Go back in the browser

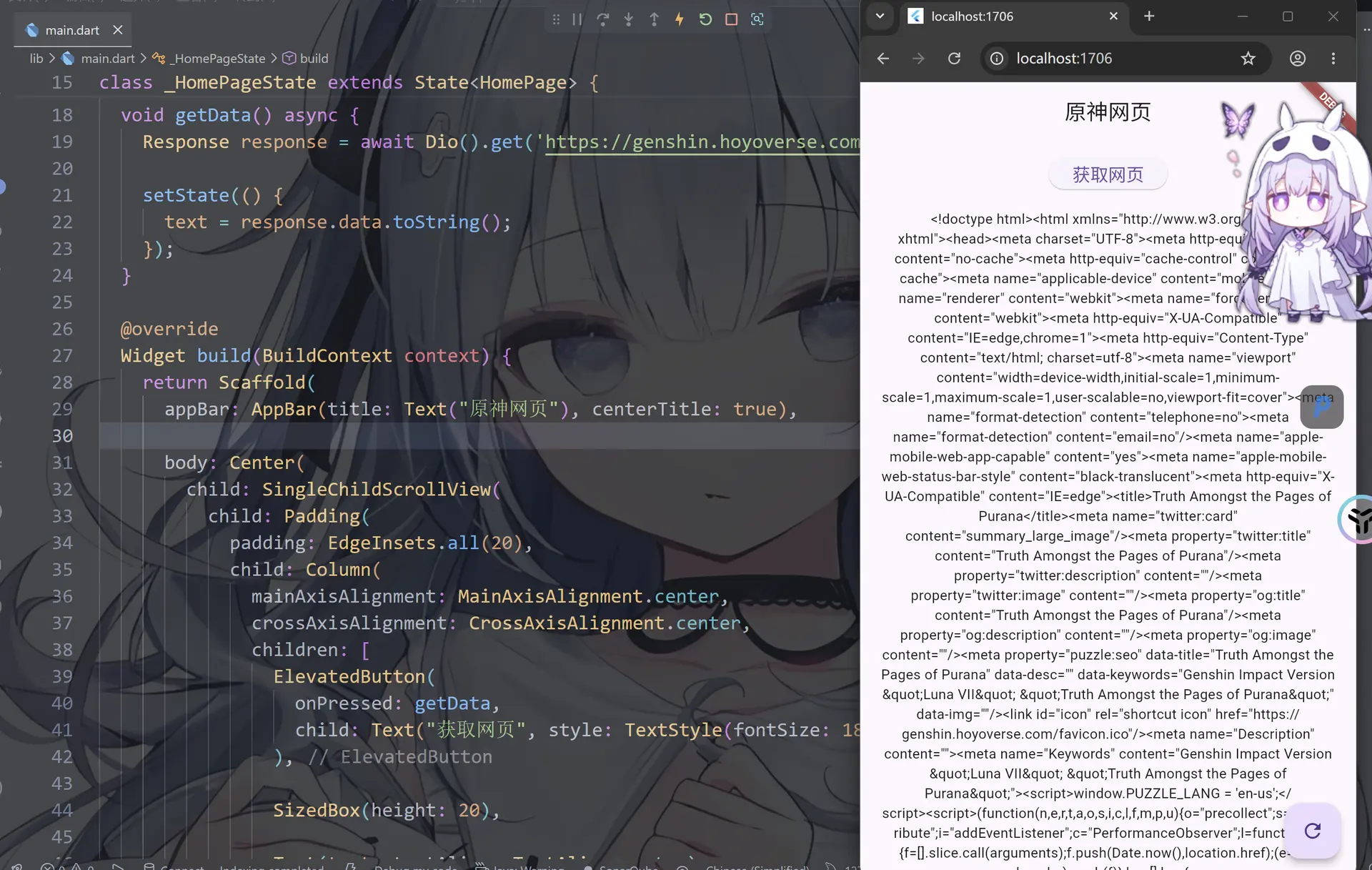click(x=883, y=59)
